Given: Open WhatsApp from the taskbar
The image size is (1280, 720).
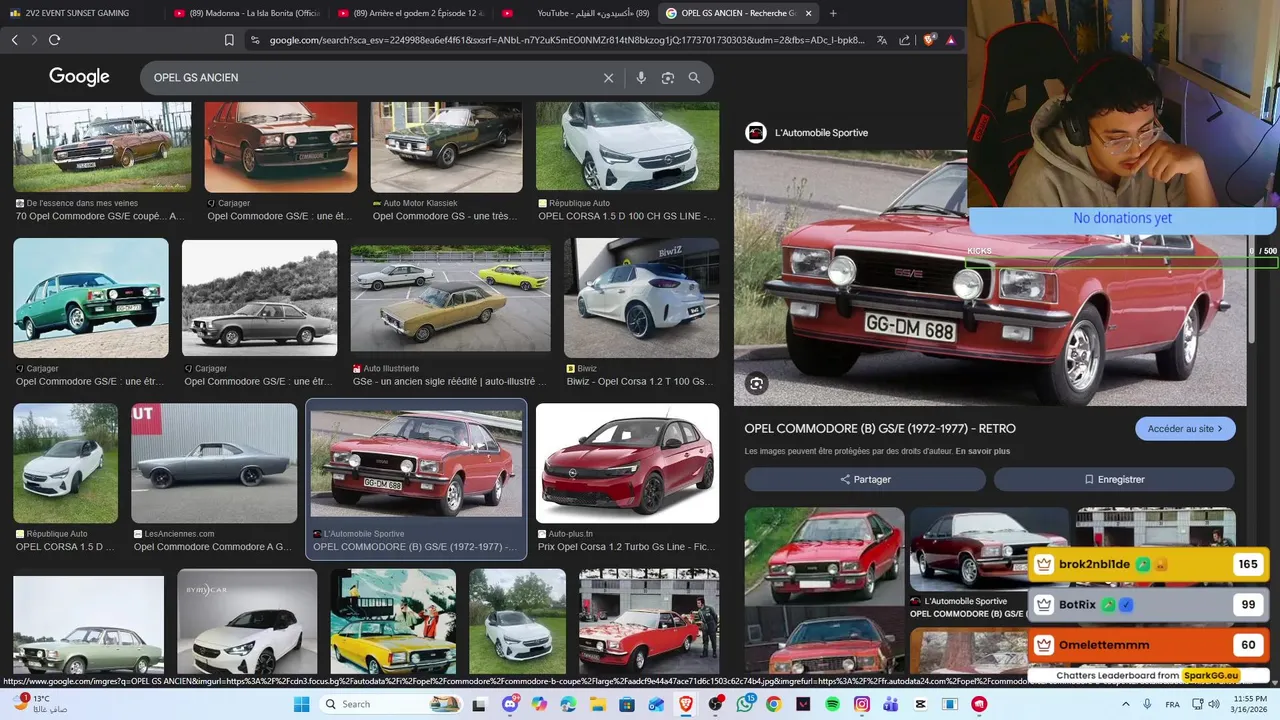Looking at the screenshot, I should point(745,704).
